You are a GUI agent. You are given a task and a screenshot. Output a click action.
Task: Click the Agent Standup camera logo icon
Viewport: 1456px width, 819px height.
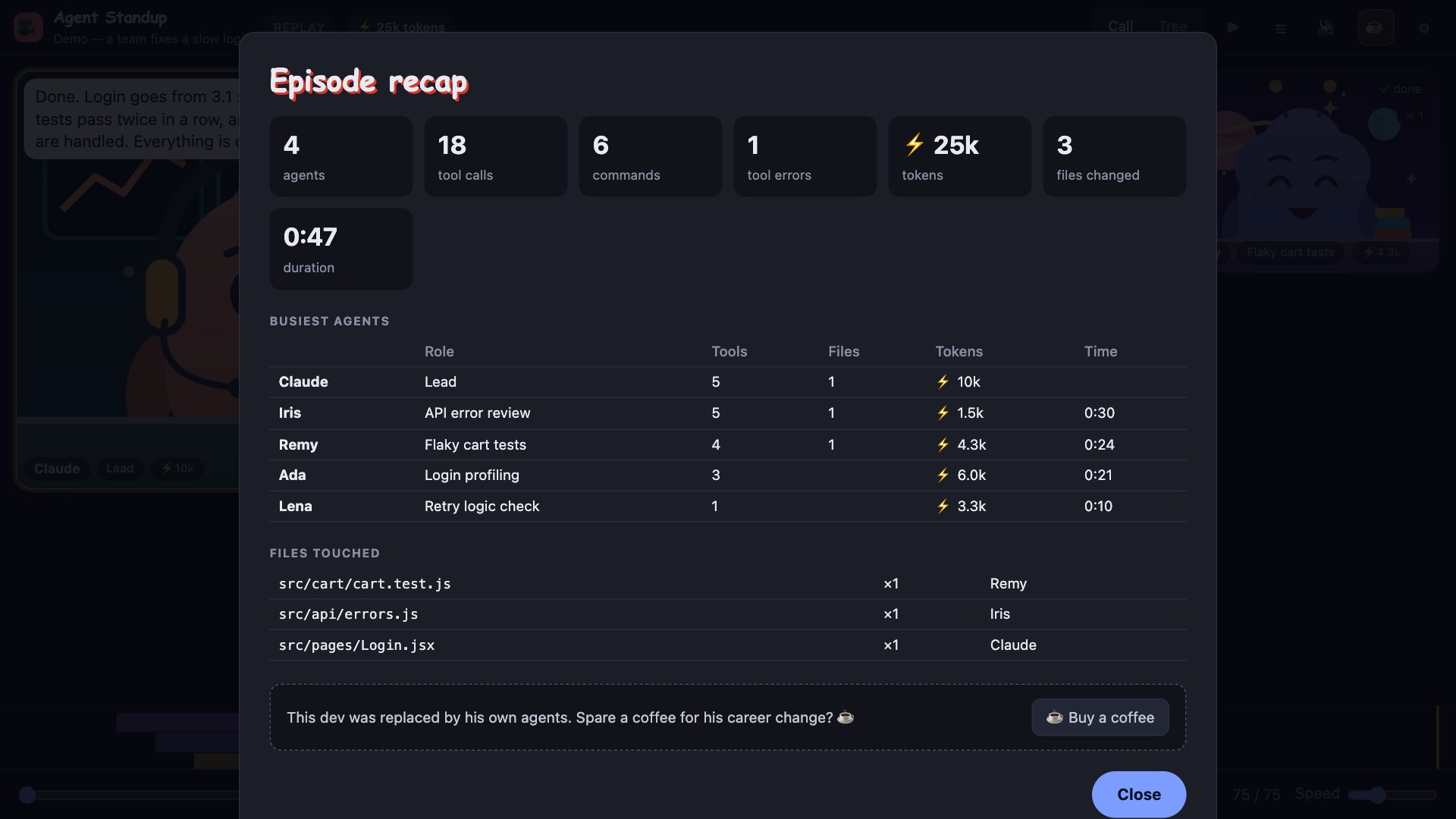28,27
